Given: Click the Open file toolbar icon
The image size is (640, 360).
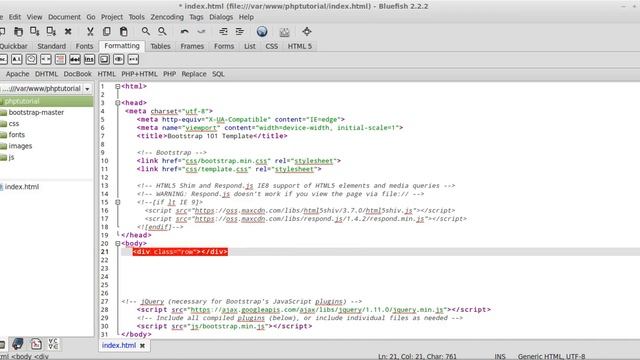Looking at the screenshot, I should (18, 31).
